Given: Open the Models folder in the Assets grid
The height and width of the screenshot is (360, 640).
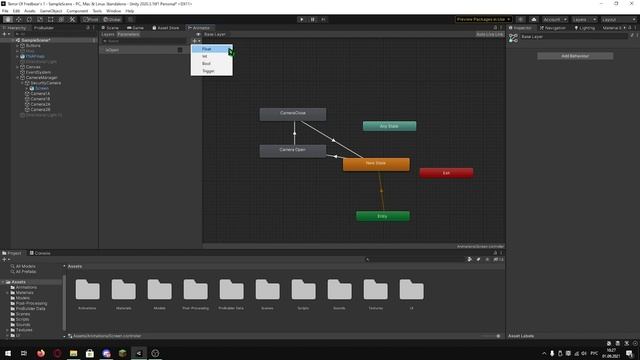Looking at the screenshot, I should pyautogui.click(x=160, y=290).
